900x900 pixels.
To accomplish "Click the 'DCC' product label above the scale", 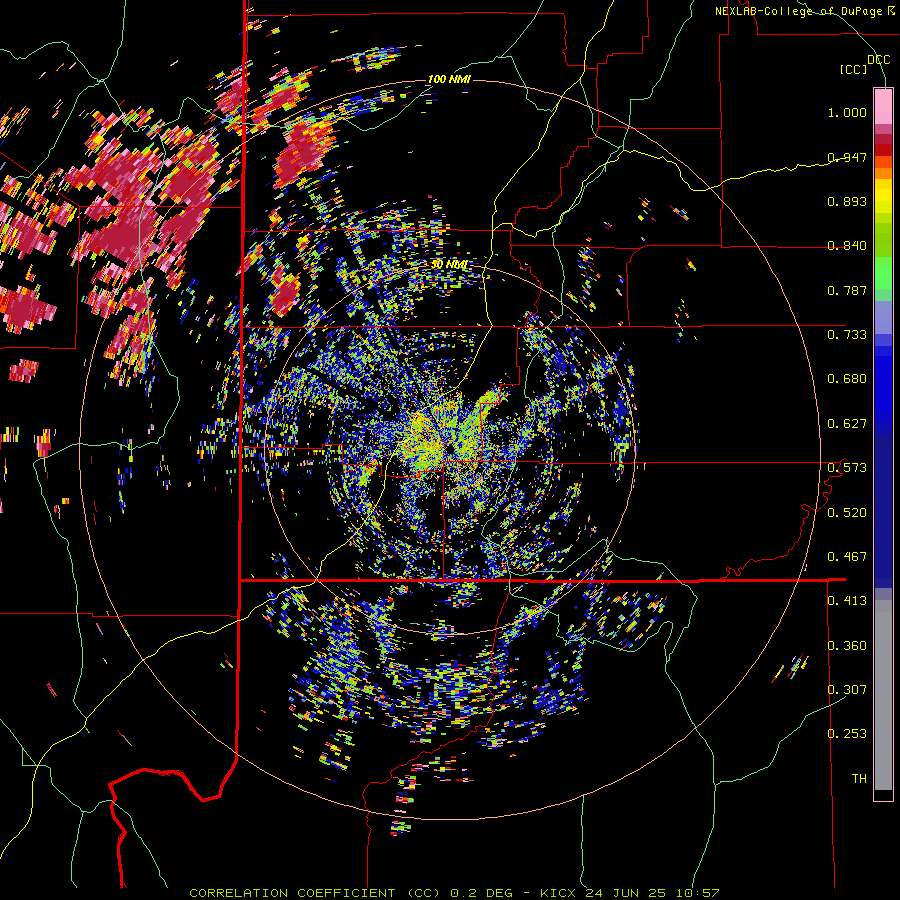I will tap(878, 60).
